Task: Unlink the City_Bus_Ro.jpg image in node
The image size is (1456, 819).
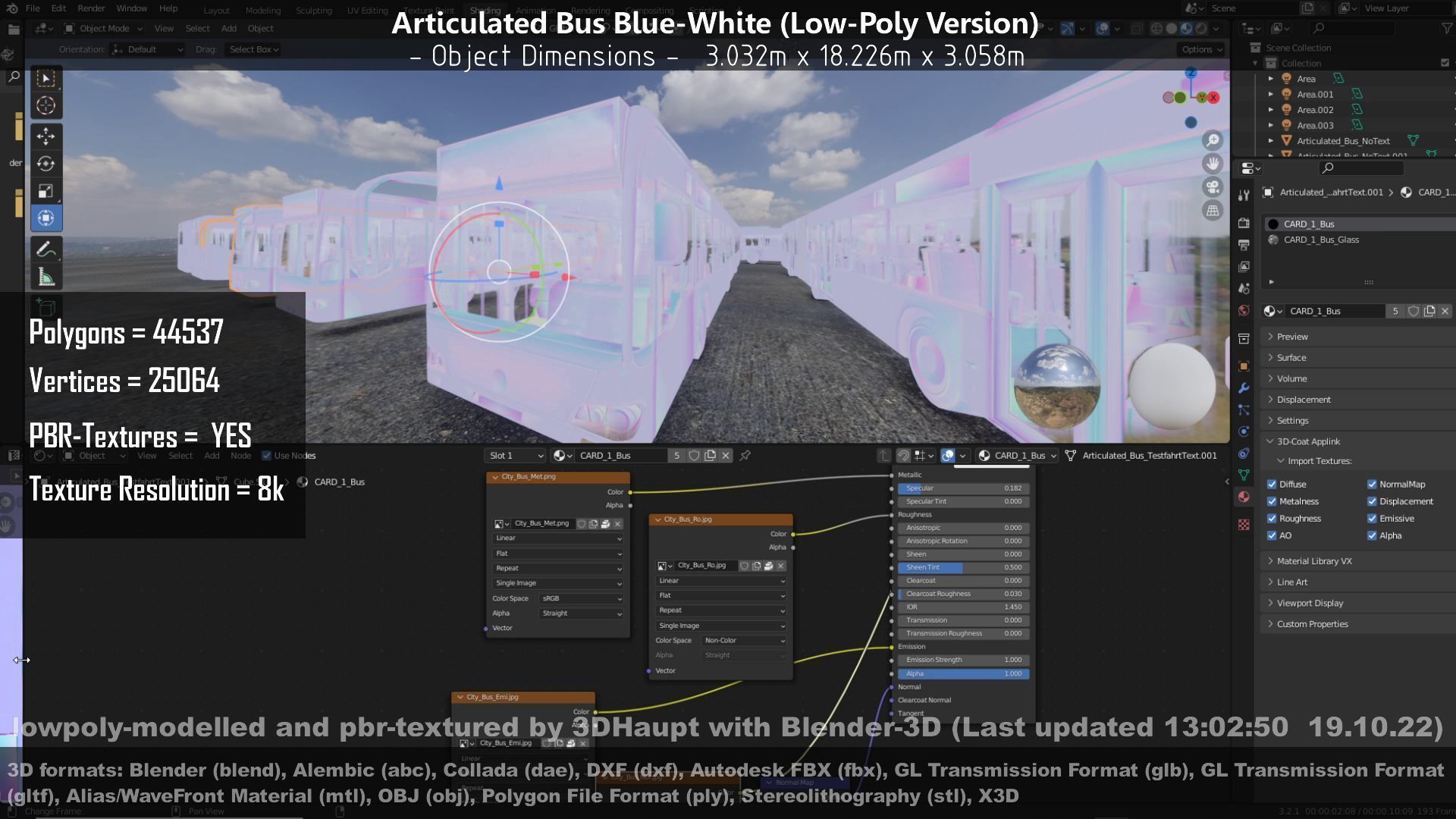Action: click(781, 566)
